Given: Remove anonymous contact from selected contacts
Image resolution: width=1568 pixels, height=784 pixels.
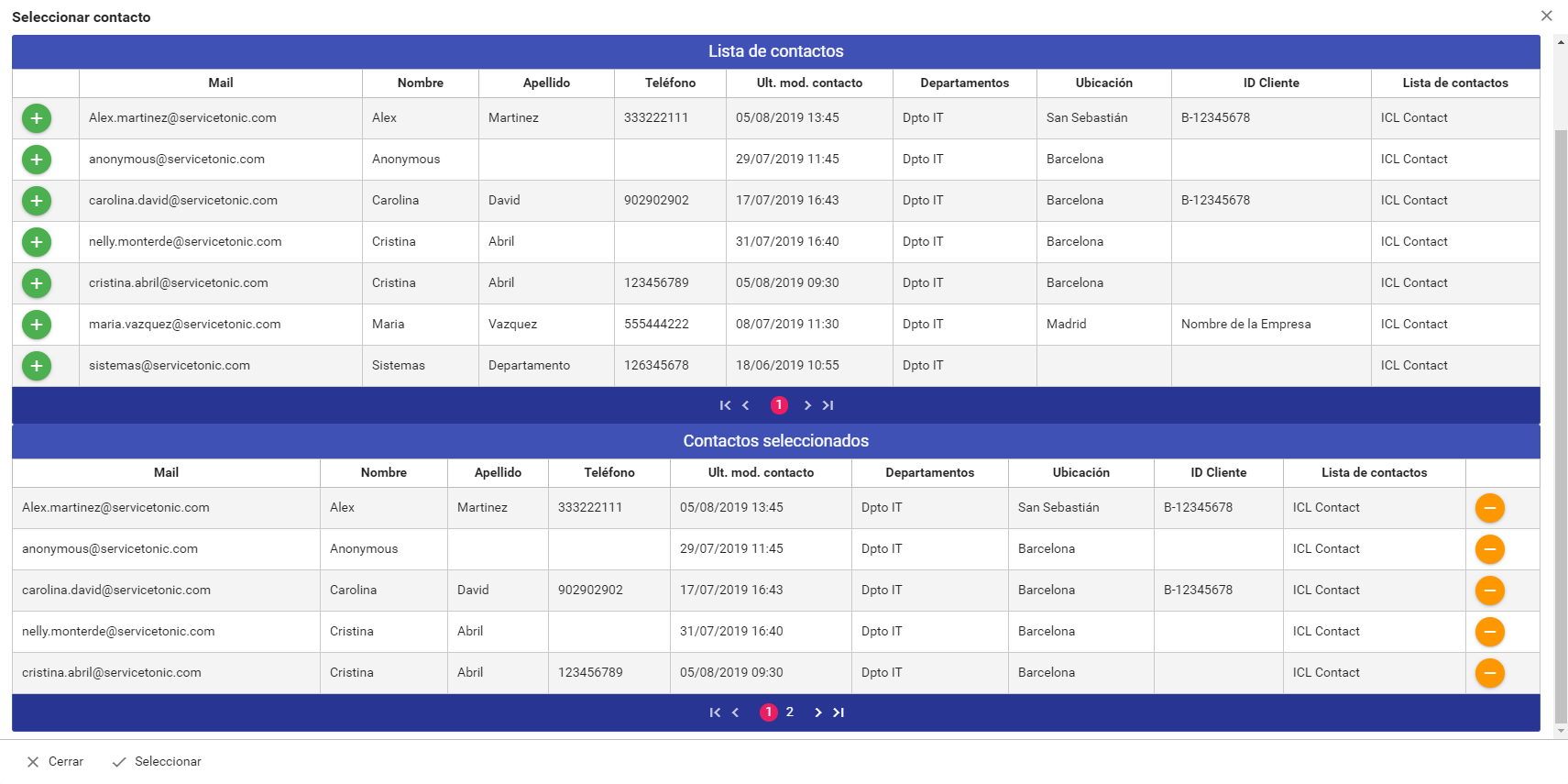Looking at the screenshot, I should pyautogui.click(x=1490, y=549).
